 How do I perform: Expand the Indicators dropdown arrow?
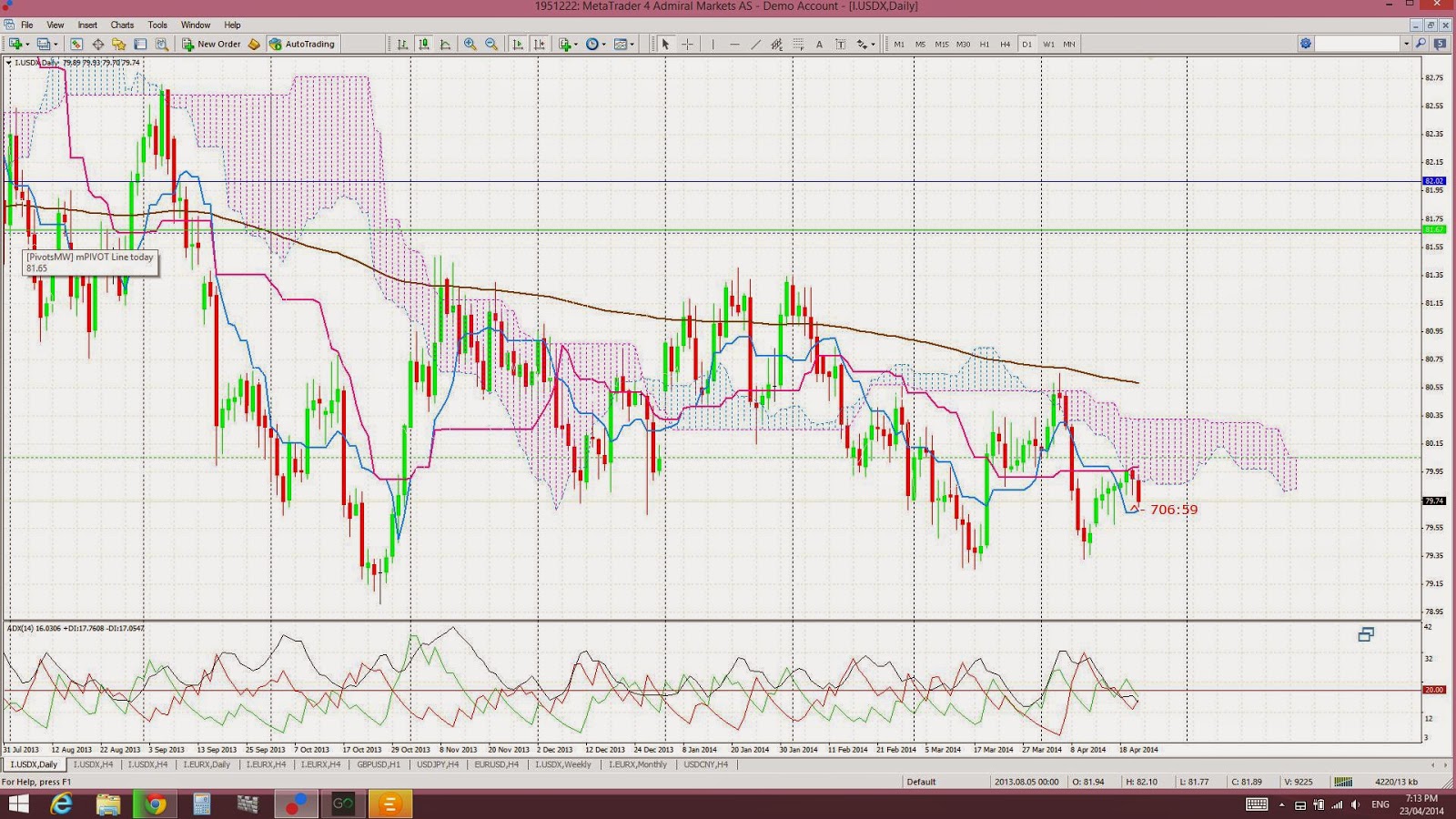pos(576,44)
